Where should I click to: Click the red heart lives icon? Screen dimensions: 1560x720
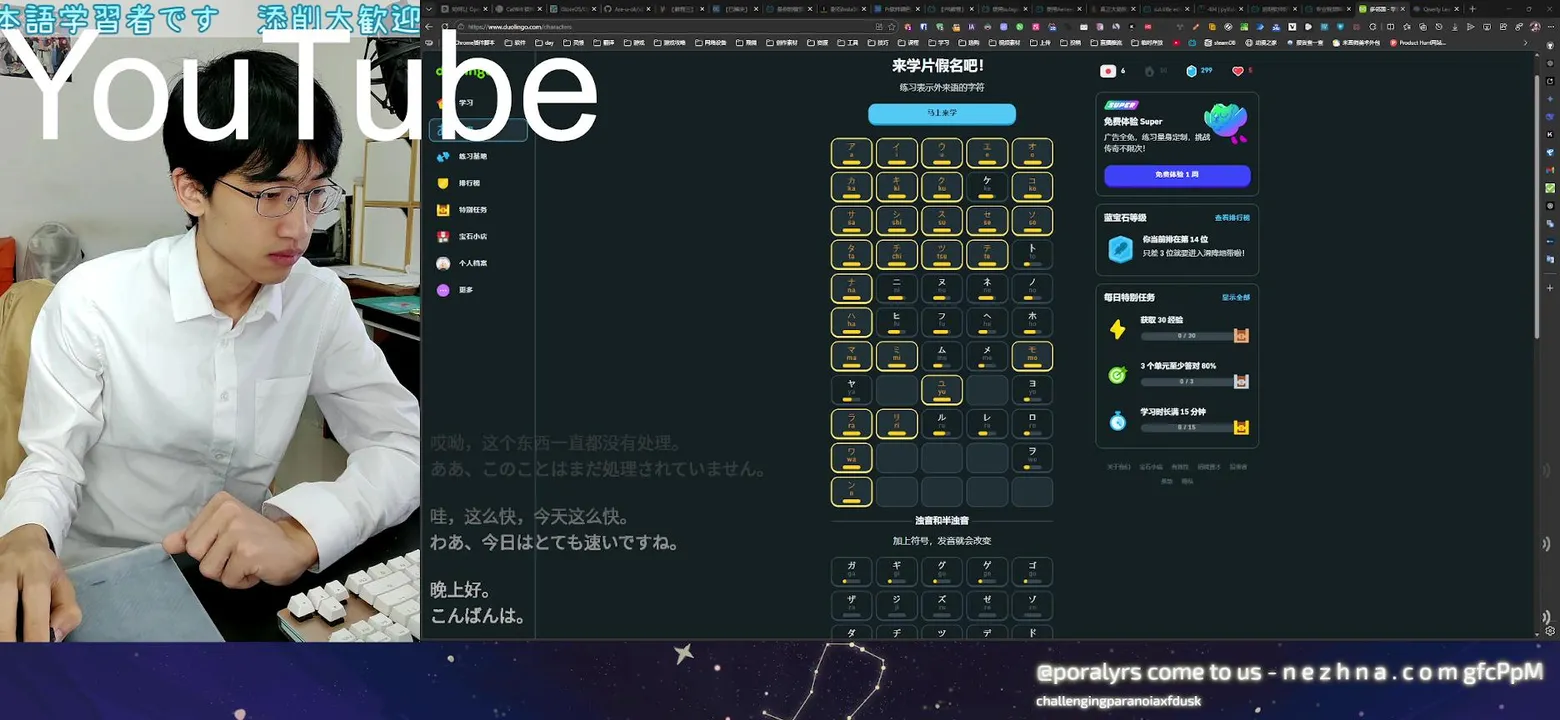click(1237, 71)
